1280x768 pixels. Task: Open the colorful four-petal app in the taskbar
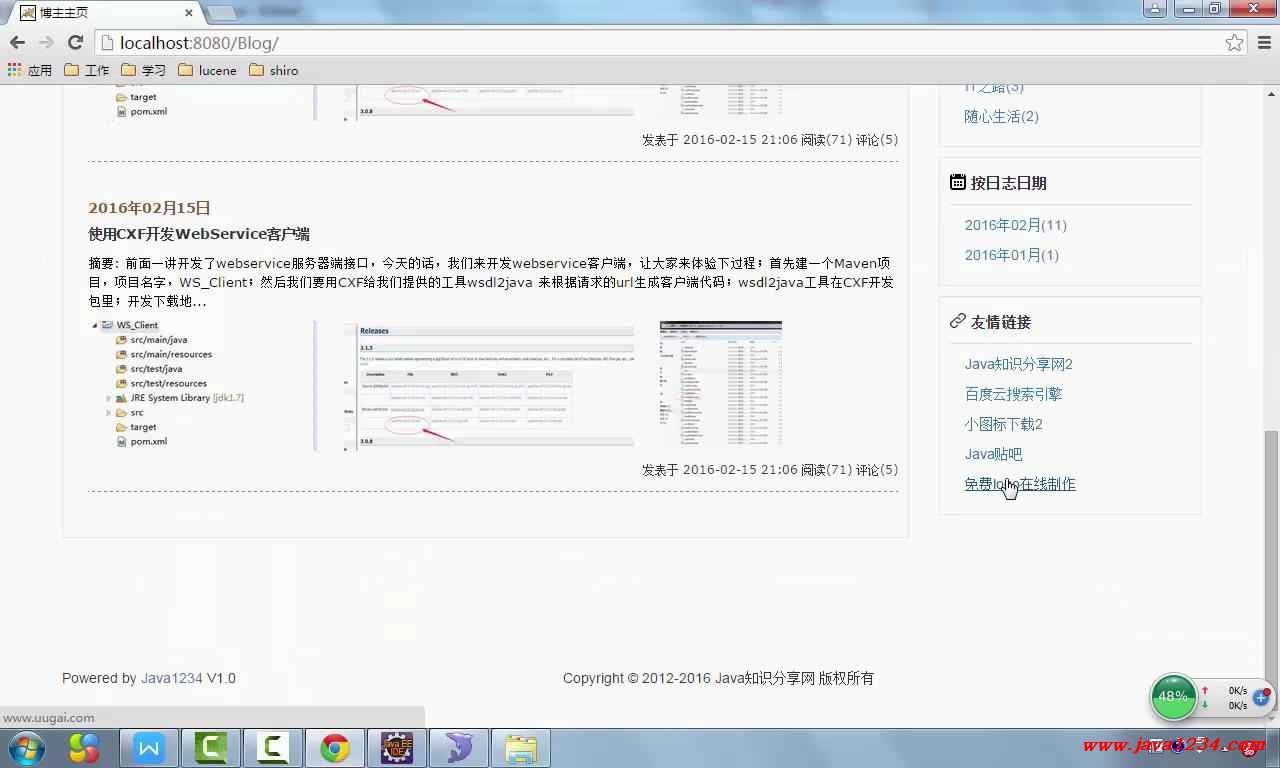(x=85, y=748)
